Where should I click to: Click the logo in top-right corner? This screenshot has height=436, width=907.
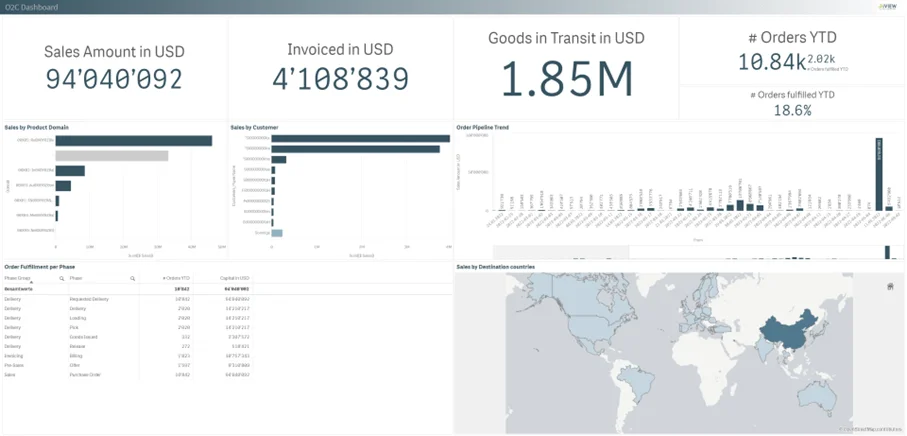coord(886,7)
